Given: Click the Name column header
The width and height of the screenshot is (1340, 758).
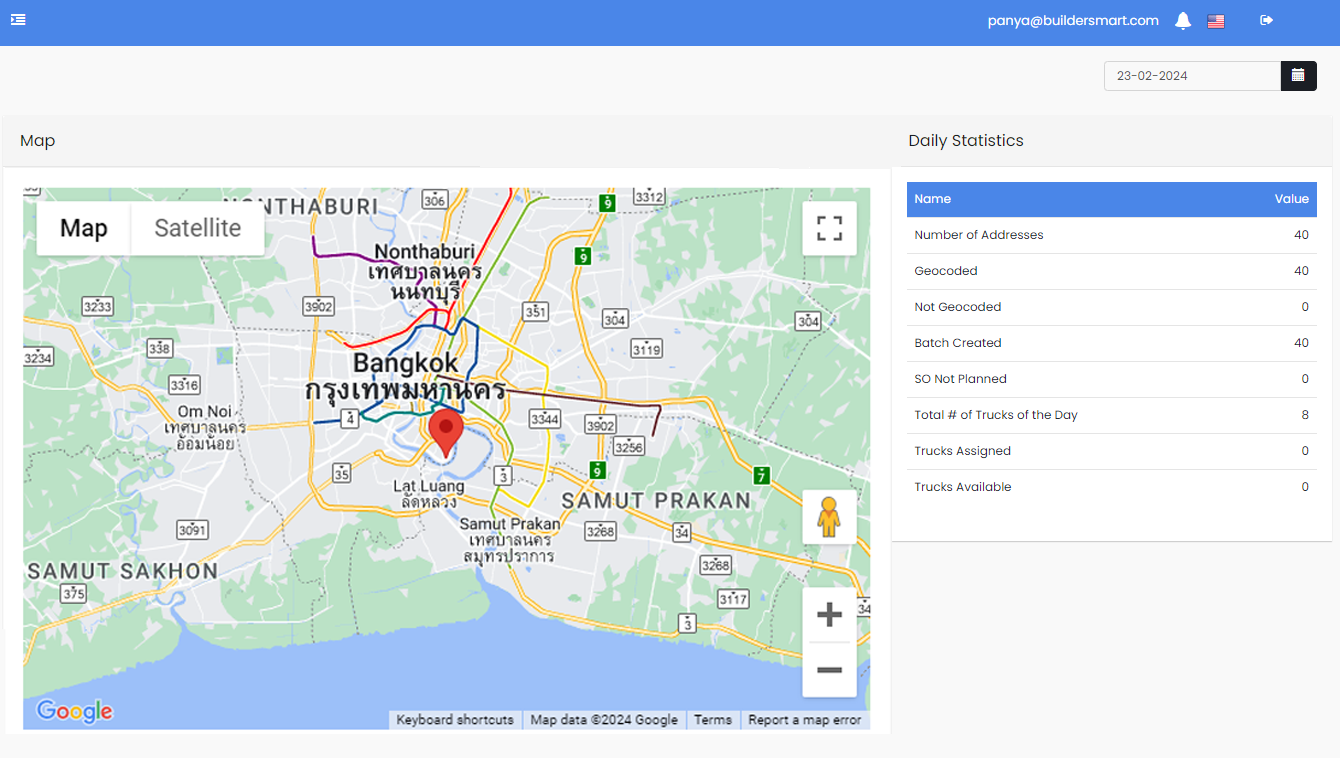Looking at the screenshot, I should [933, 199].
